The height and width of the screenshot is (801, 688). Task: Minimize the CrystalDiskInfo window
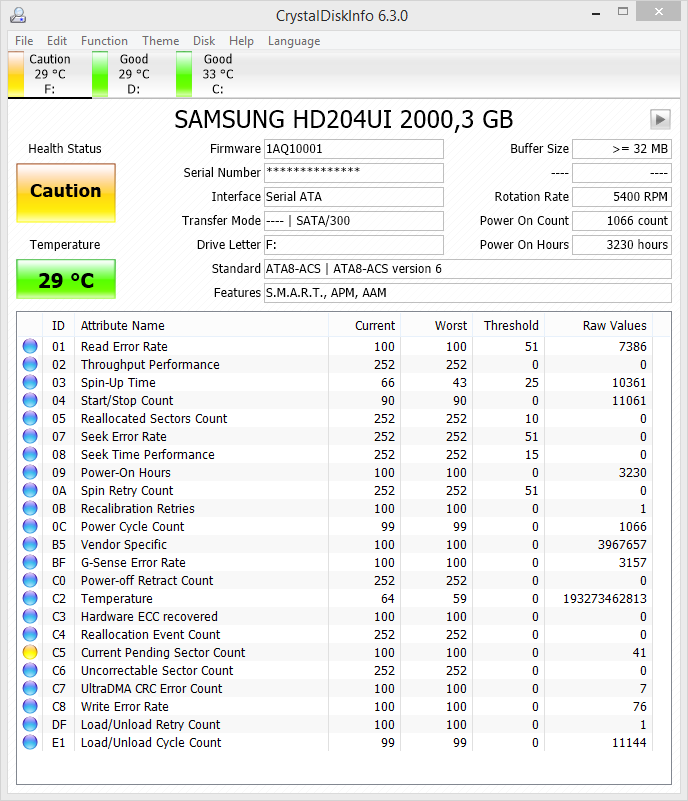[x=596, y=13]
